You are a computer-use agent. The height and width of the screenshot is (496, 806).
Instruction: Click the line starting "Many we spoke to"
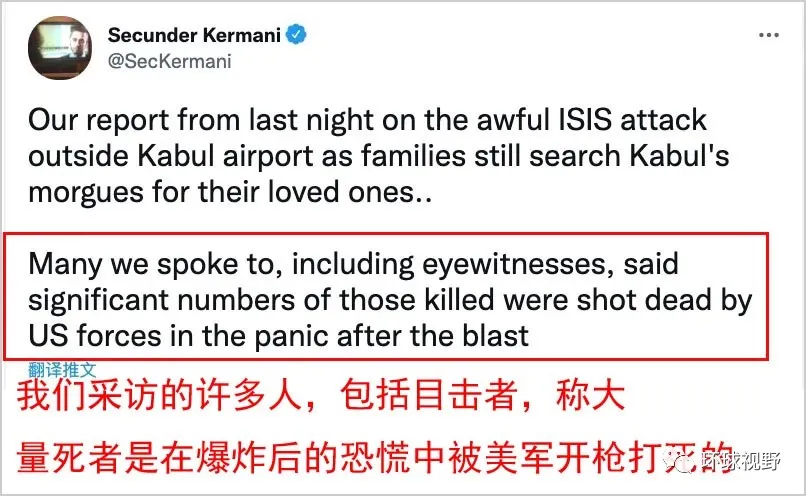(353, 264)
